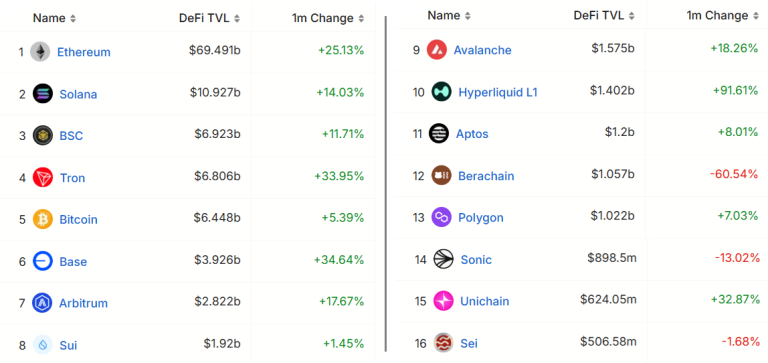Open the Sonic chain link
This screenshot has width=768, height=363.
tap(476, 259)
